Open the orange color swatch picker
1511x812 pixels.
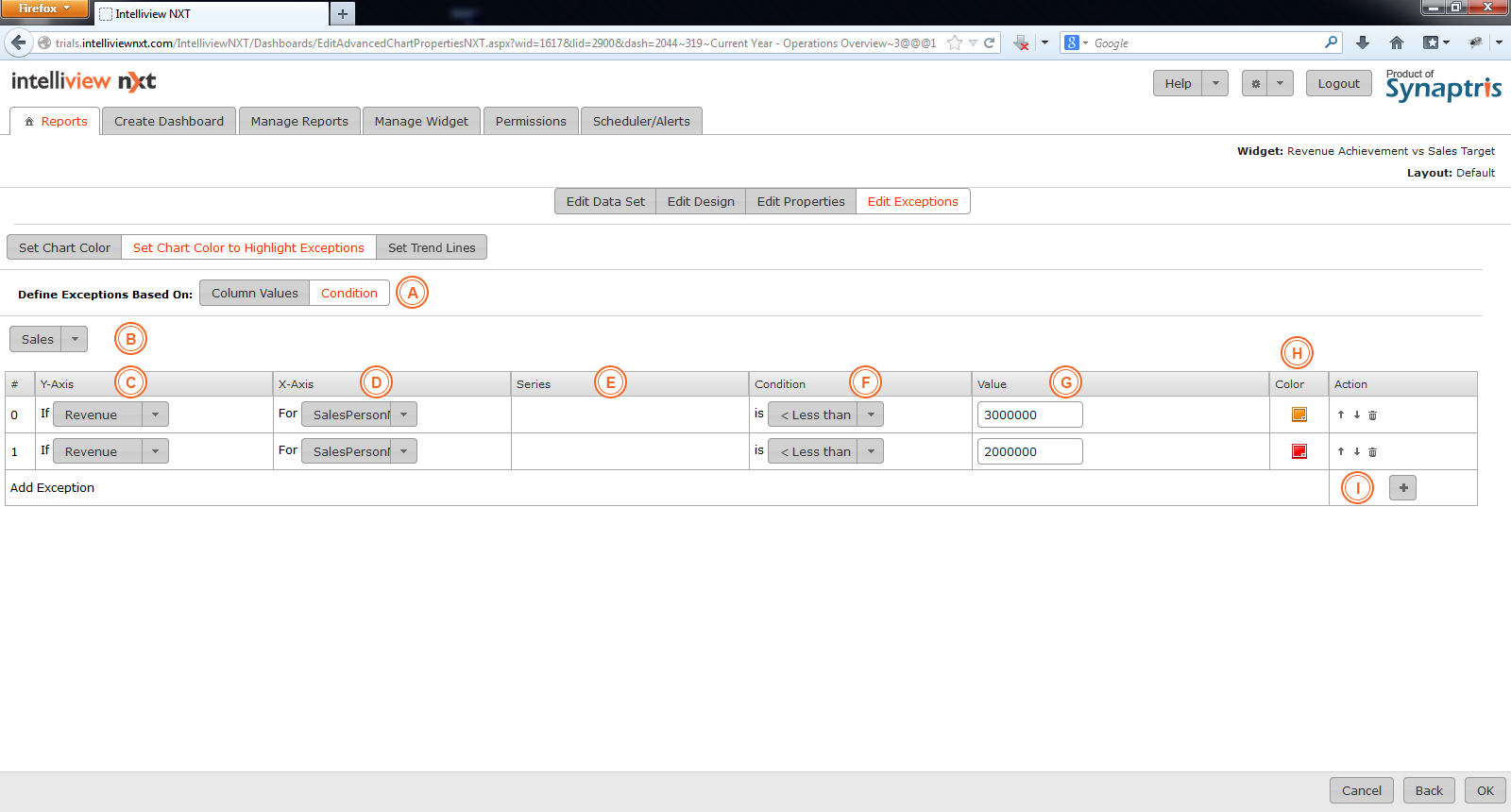1299,414
